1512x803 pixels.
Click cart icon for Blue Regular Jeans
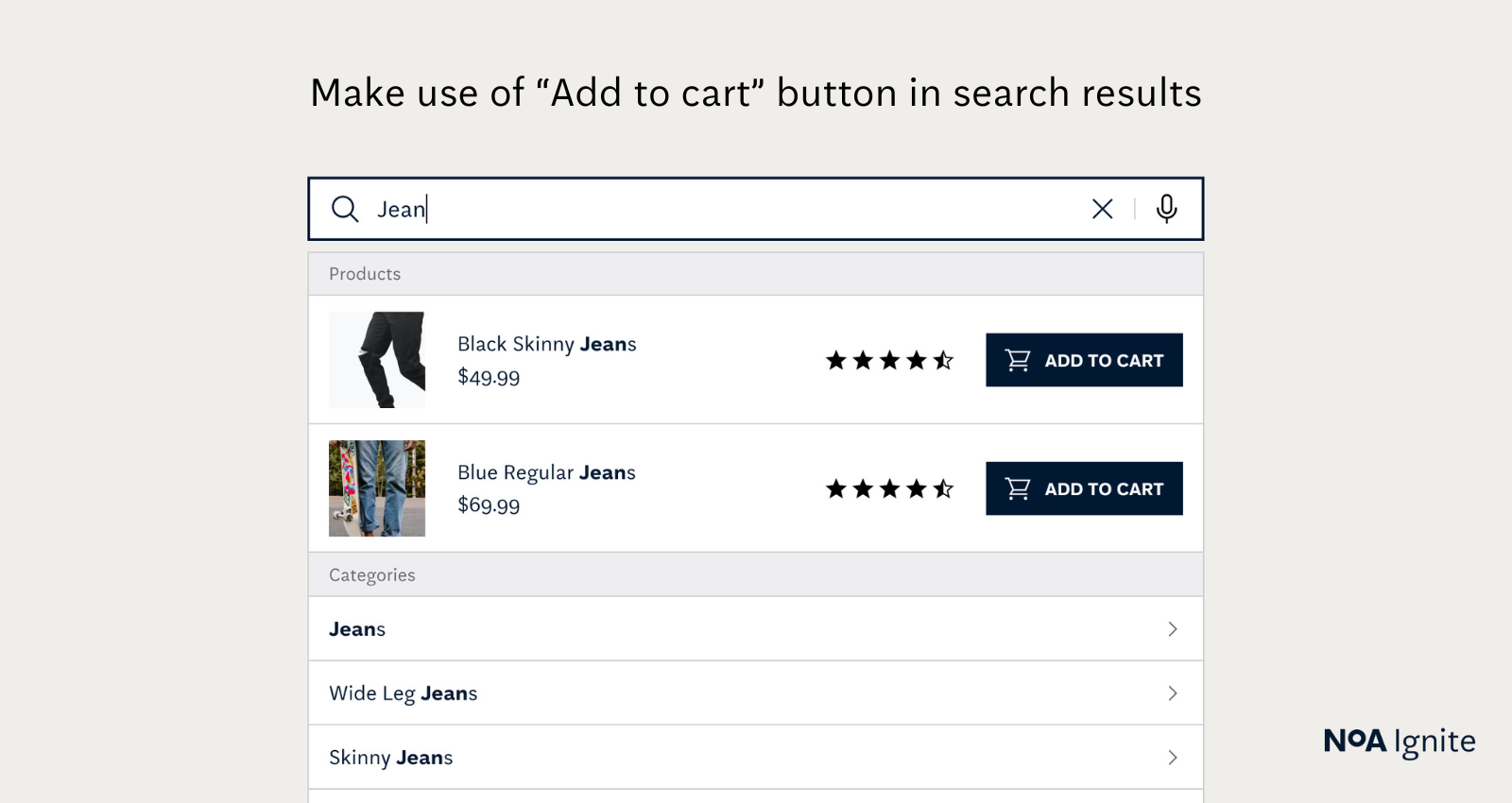pos(1018,488)
